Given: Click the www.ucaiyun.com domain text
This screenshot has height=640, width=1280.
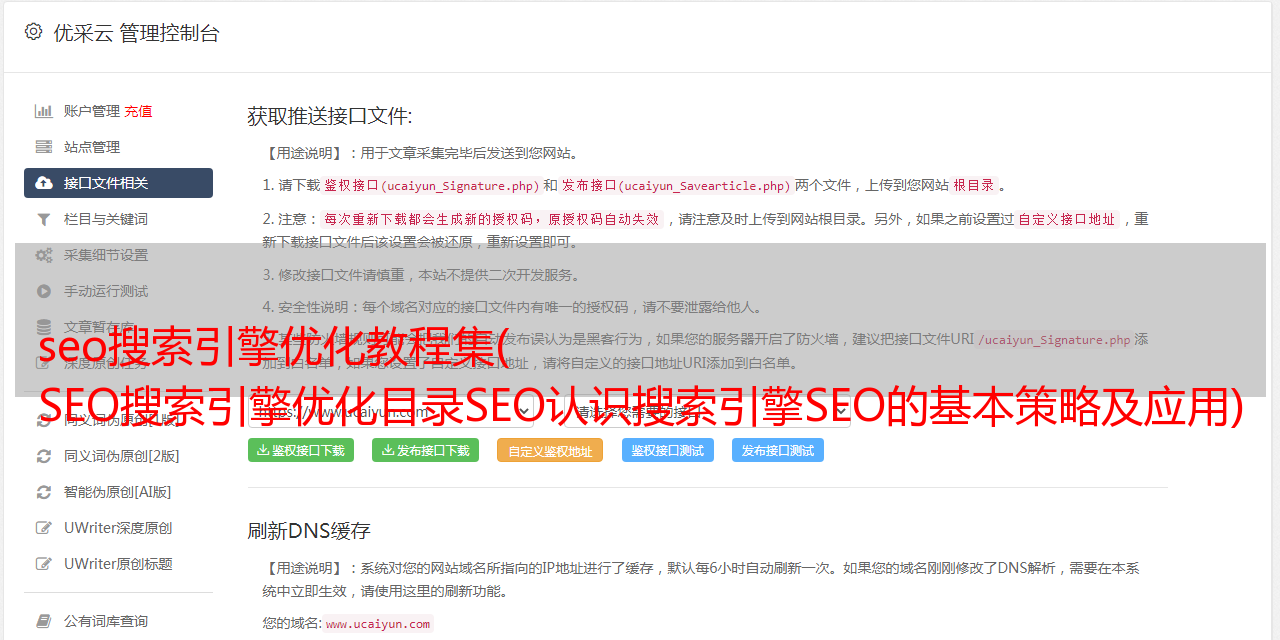Looking at the screenshot, I should [x=378, y=623].
